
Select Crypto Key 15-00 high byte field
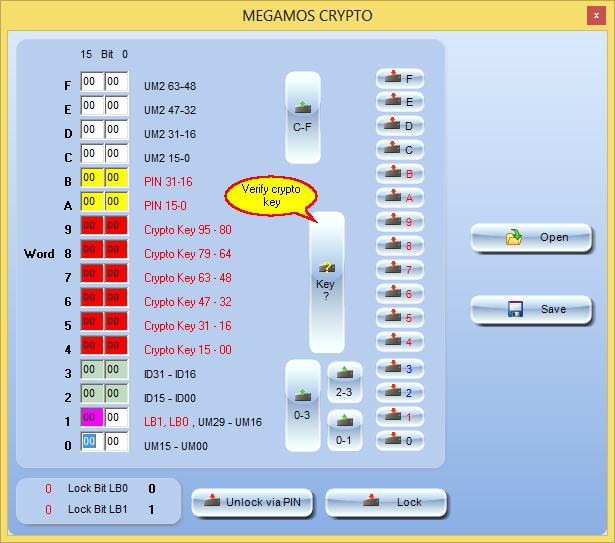[x=92, y=345]
